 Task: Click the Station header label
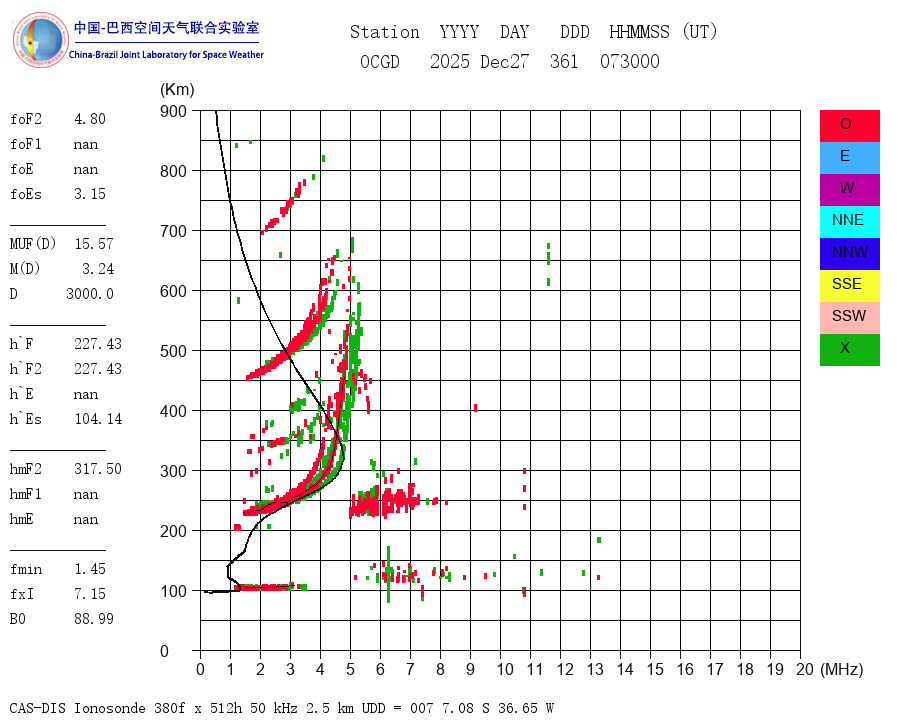pos(385,32)
